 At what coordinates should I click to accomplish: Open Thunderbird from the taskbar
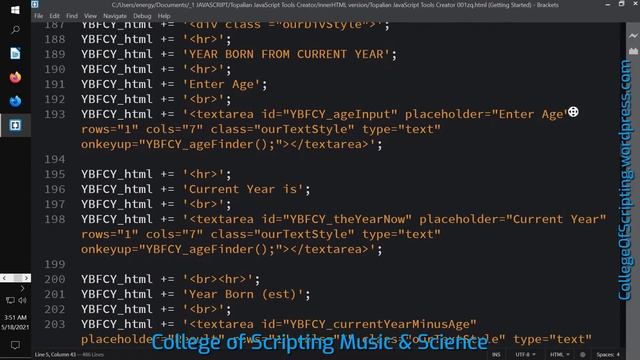15,101
